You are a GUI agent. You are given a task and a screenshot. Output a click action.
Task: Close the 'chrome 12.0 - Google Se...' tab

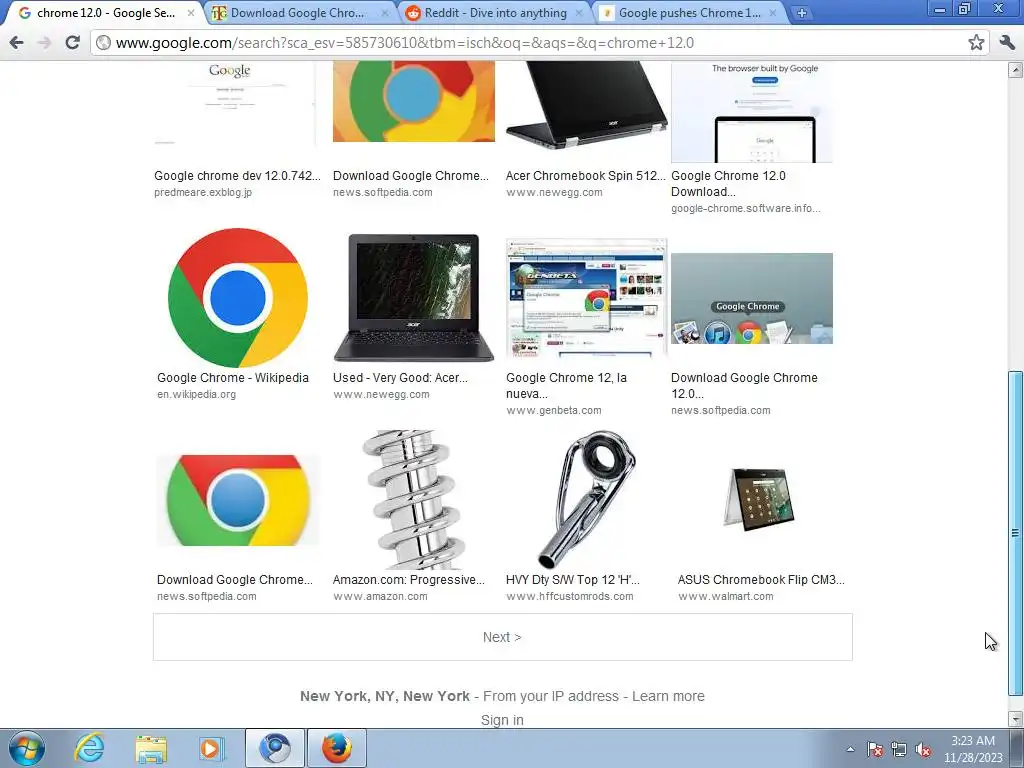point(191,13)
